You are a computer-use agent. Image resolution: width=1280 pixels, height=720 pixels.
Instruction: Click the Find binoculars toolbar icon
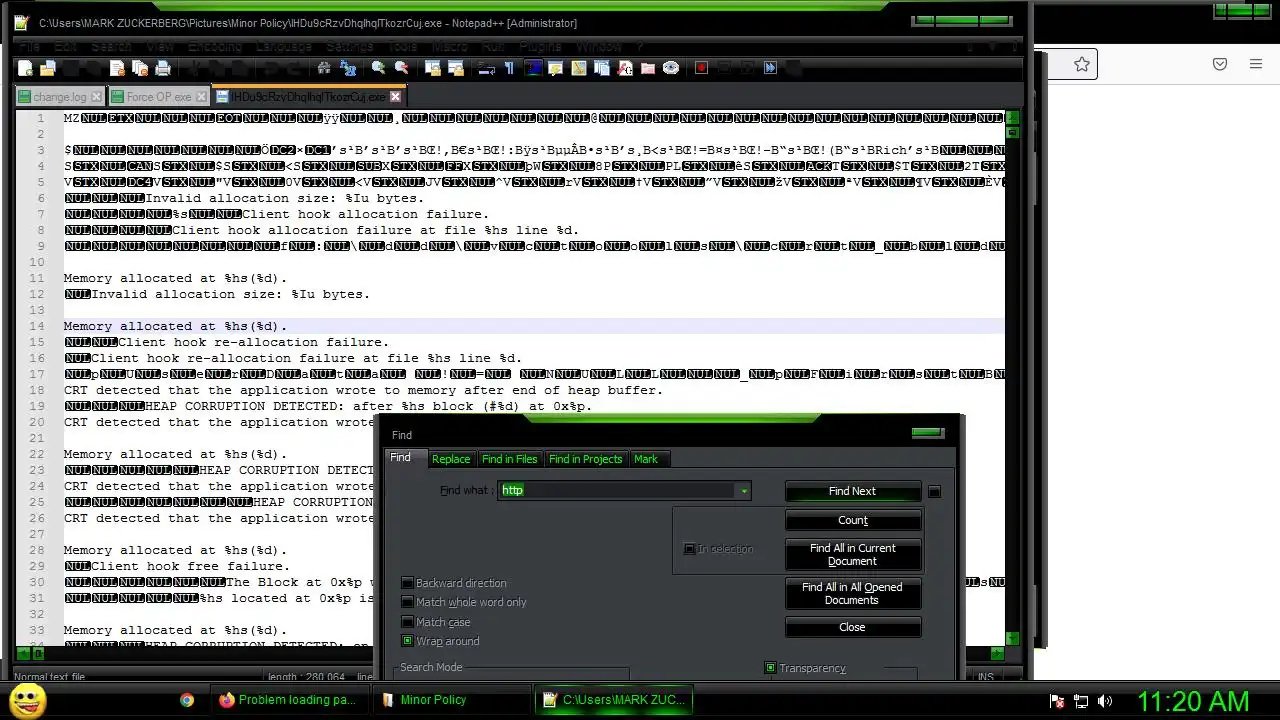(x=324, y=68)
